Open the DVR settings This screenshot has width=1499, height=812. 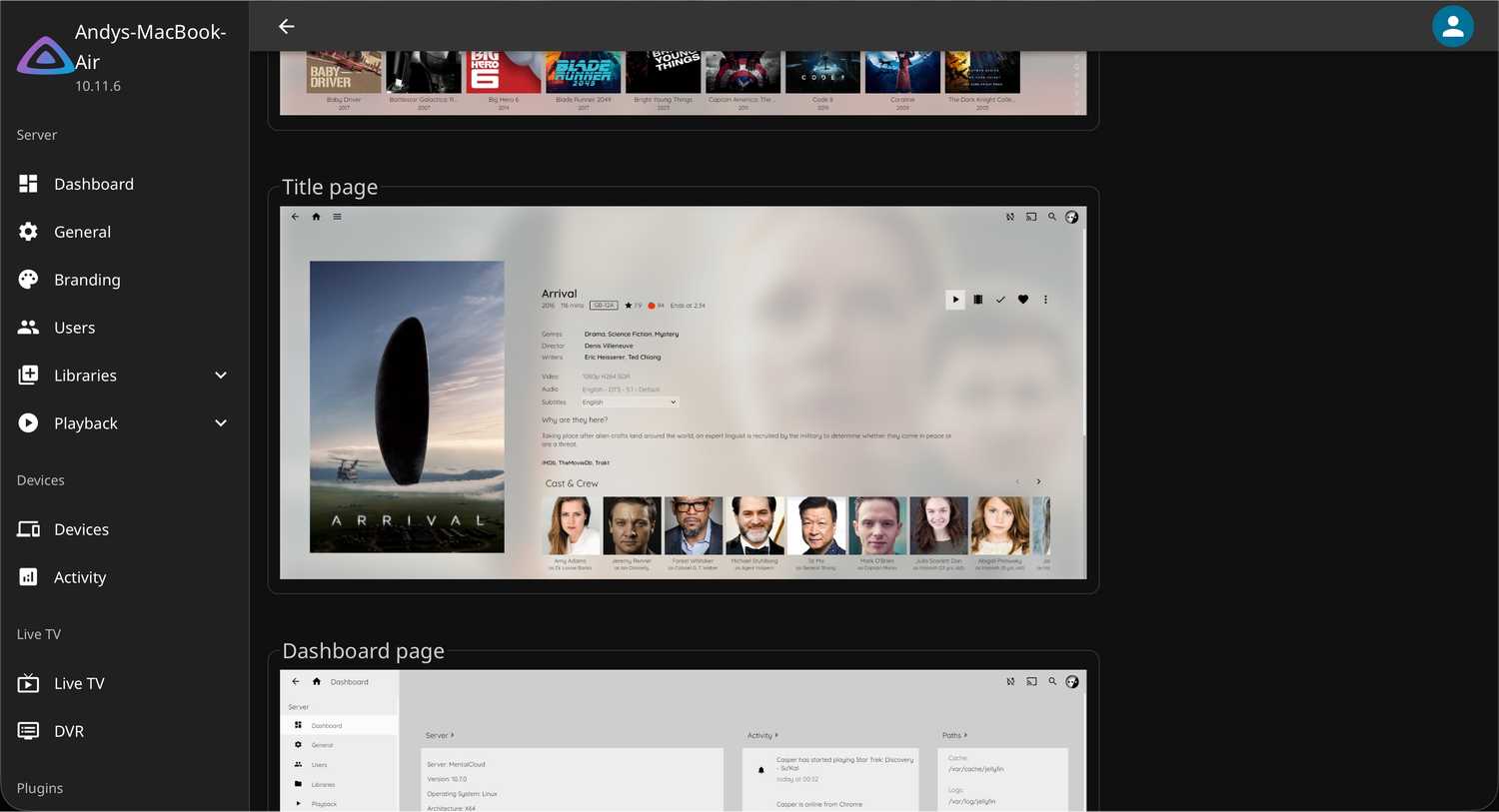coord(125,731)
